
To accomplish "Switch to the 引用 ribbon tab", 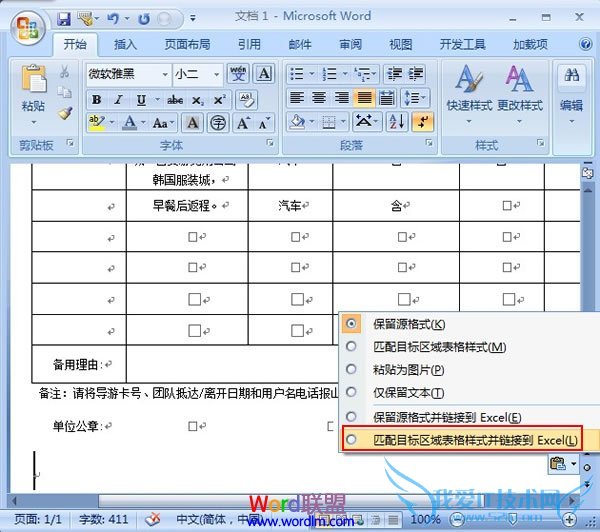I will pyautogui.click(x=249, y=44).
